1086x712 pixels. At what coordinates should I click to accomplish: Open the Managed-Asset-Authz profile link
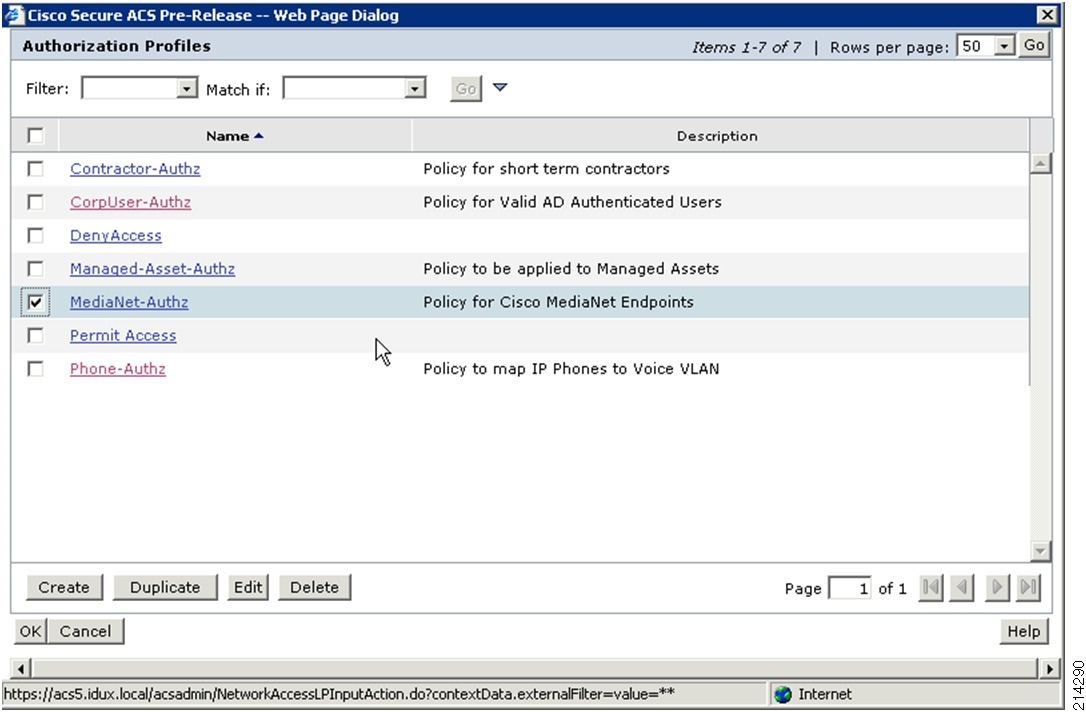(152, 268)
